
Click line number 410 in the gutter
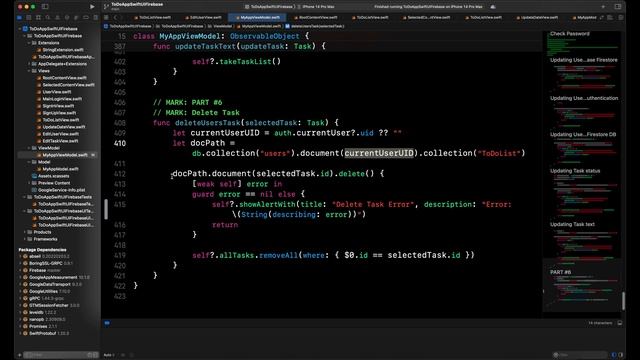[120, 143]
